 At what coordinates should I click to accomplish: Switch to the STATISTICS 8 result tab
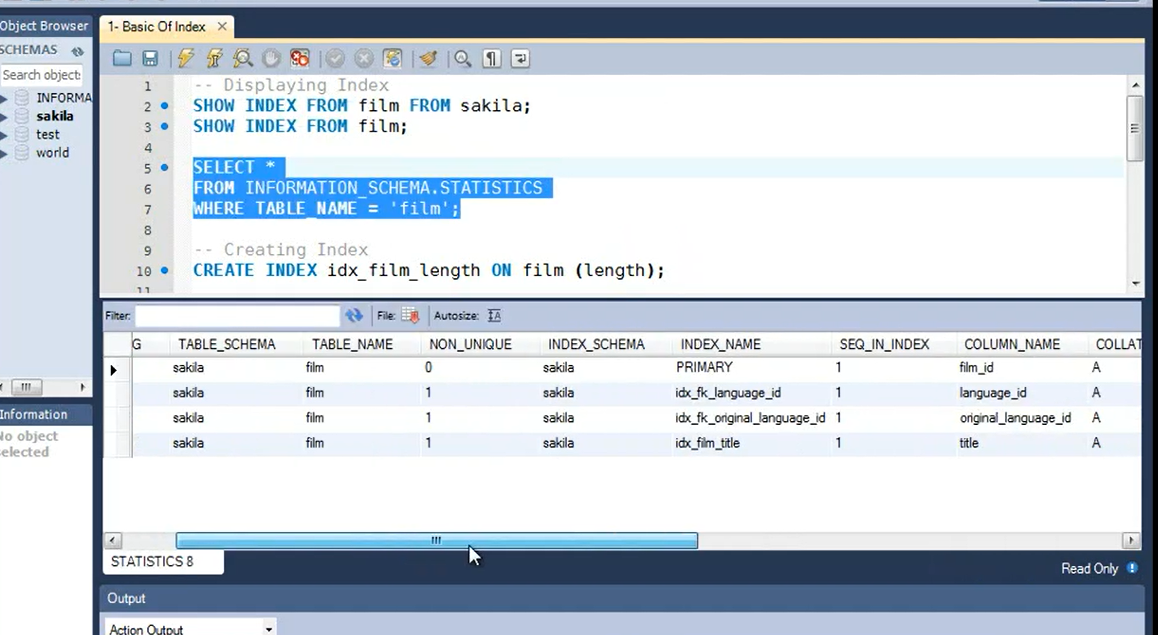pos(152,562)
